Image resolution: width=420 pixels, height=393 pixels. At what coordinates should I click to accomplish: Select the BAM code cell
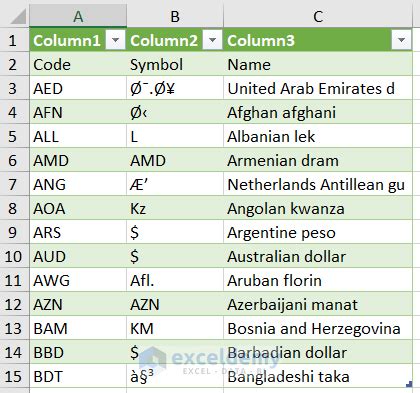78,328
